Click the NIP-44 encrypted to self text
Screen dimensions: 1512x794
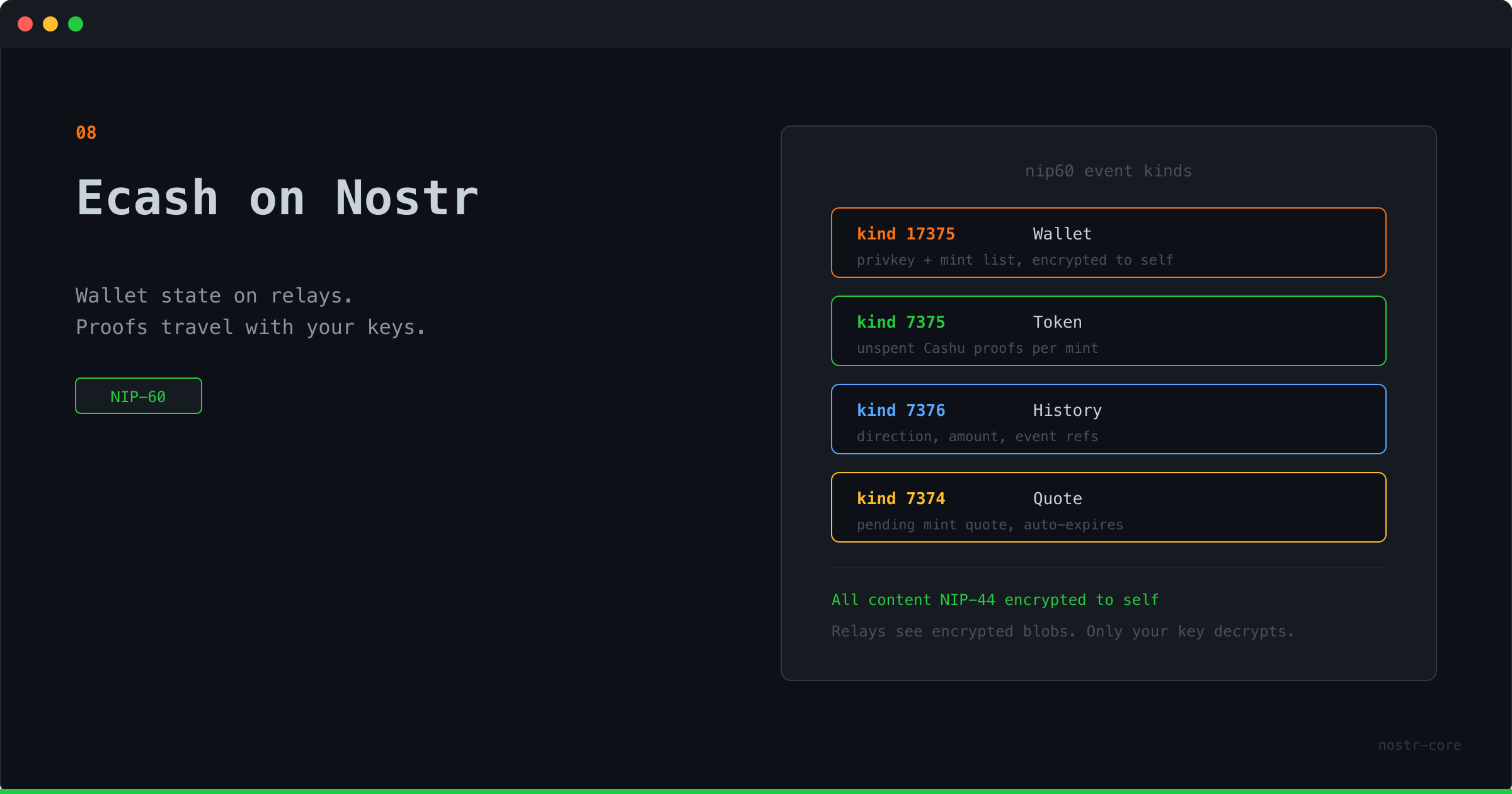point(994,599)
